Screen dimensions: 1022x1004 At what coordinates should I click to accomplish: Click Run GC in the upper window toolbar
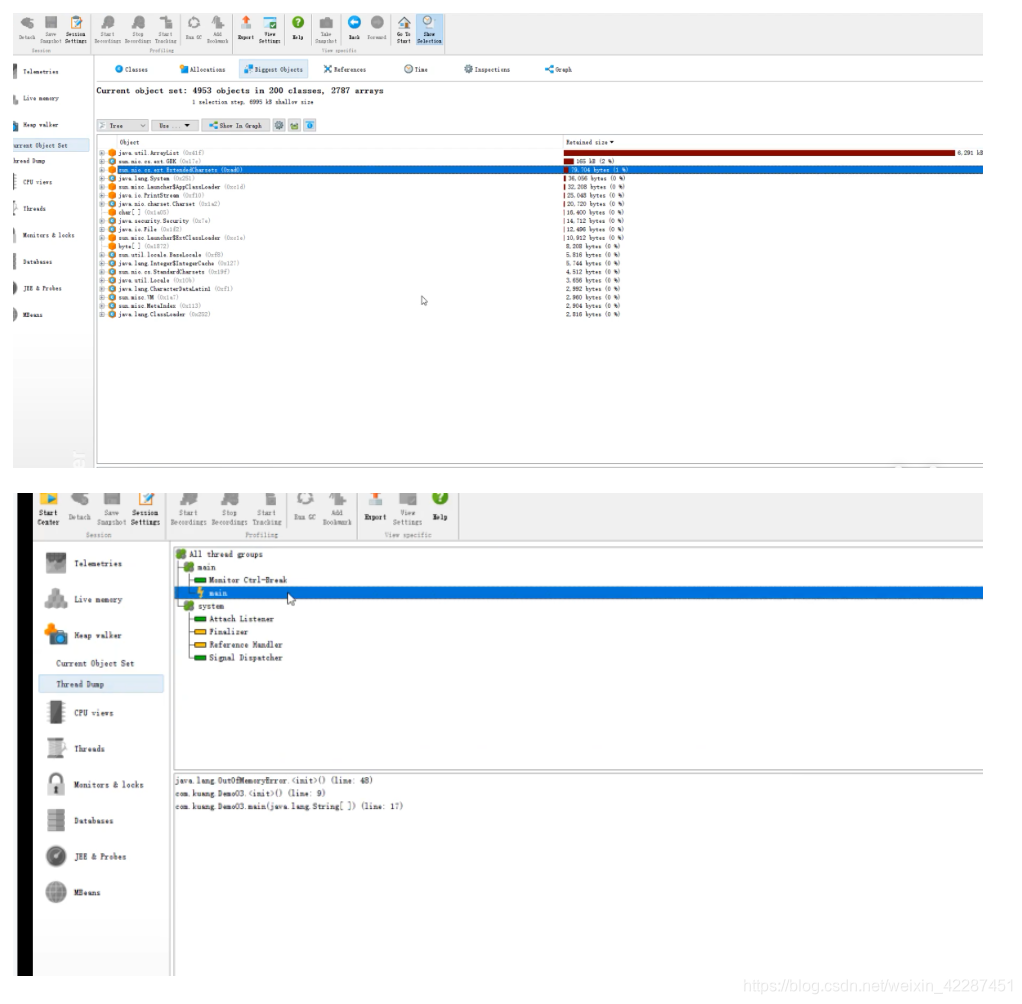point(194,29)
